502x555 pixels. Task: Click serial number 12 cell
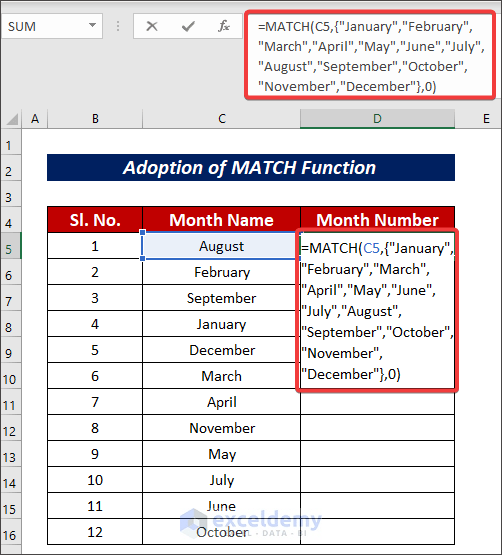[95, 532]
